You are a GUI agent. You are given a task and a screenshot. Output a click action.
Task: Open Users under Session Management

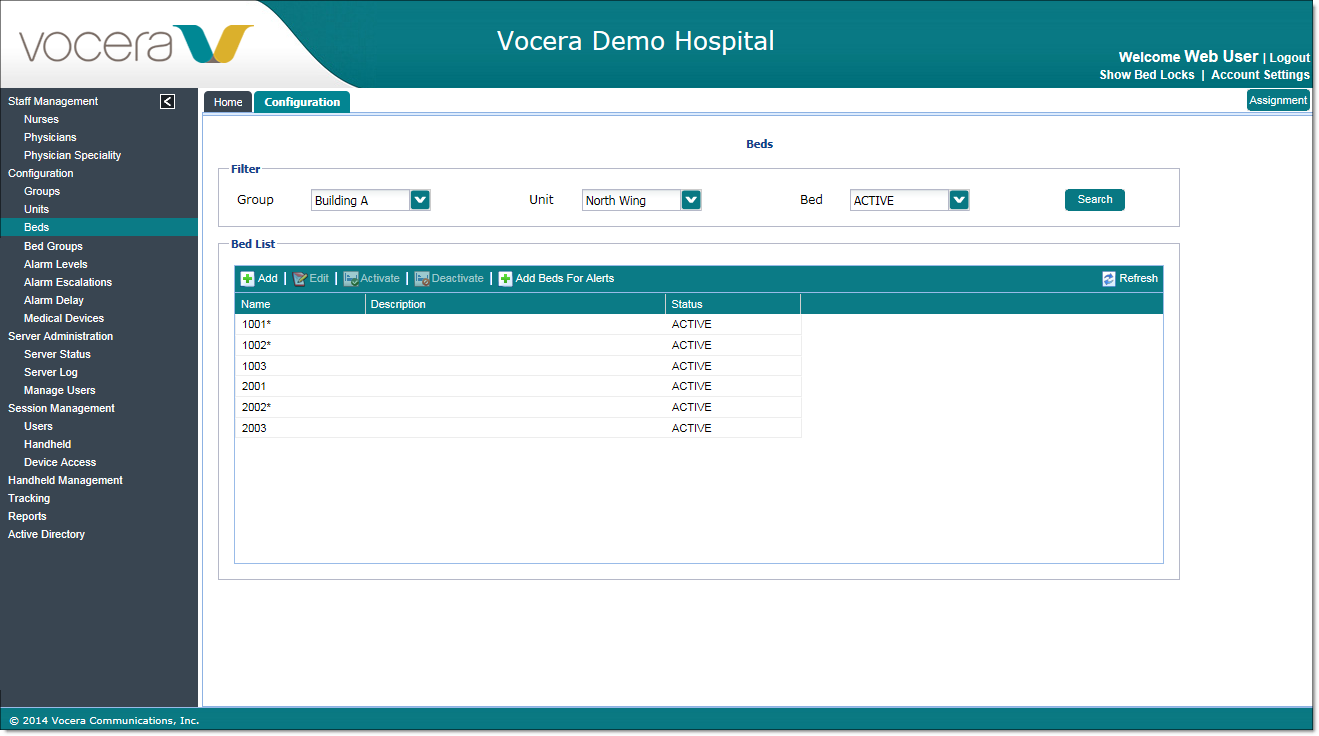[x=38, y=426]
